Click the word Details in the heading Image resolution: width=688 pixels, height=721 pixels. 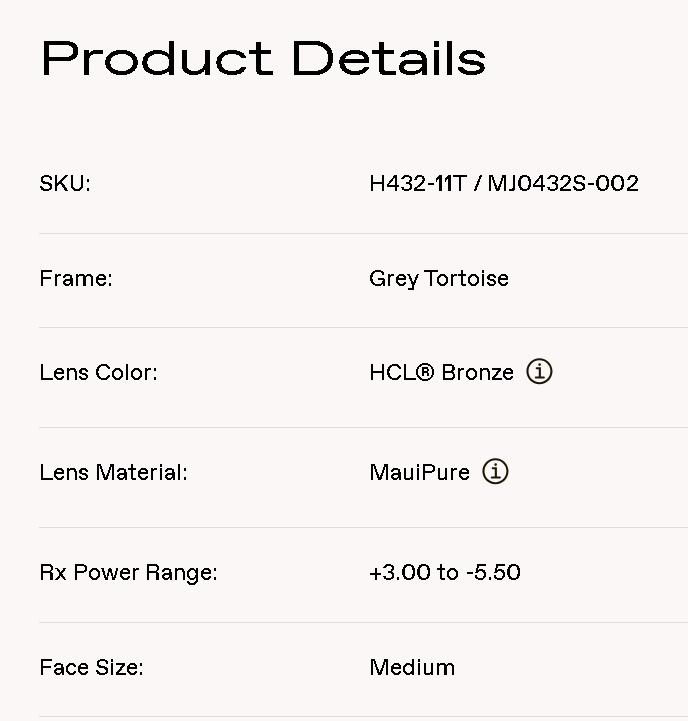pos(388,58)
